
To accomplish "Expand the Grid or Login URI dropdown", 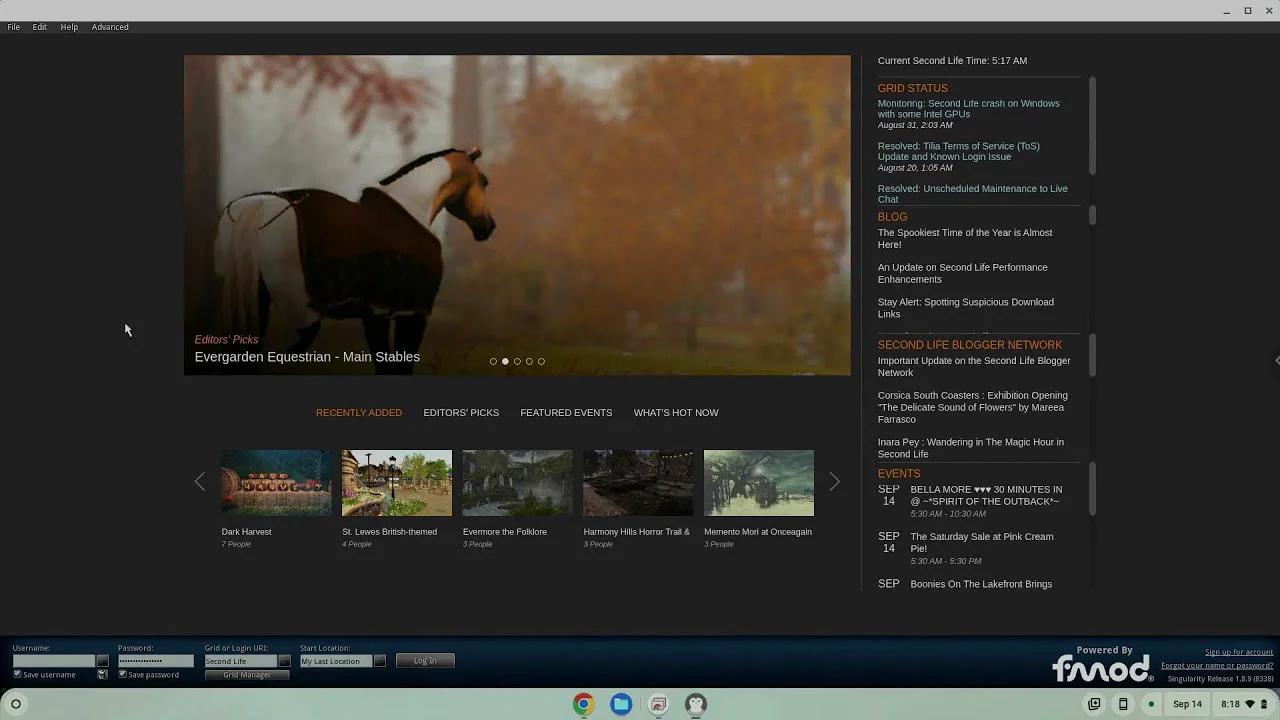I will click(x=284, y=661).
